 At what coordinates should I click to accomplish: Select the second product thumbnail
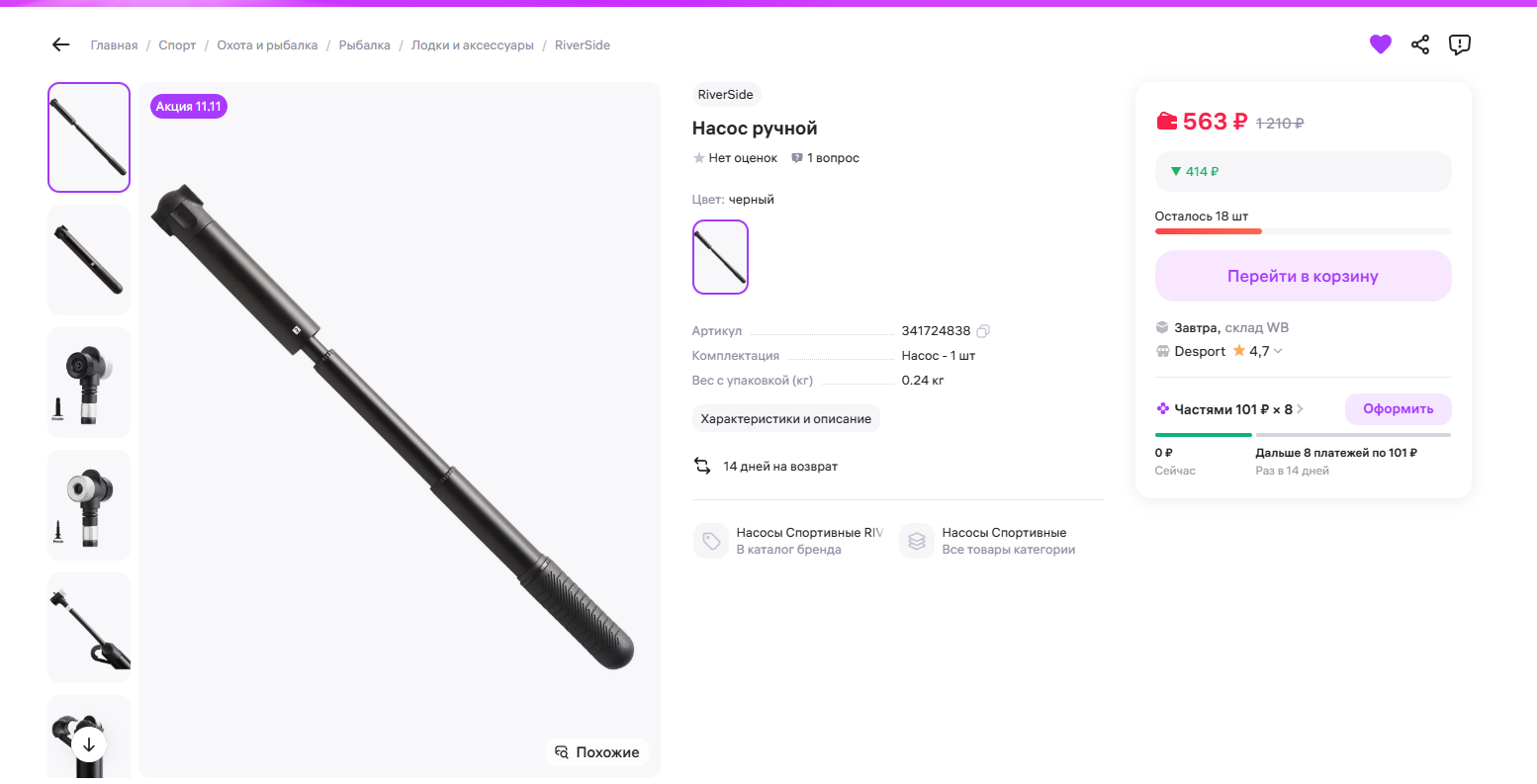(x=89, y=260)
